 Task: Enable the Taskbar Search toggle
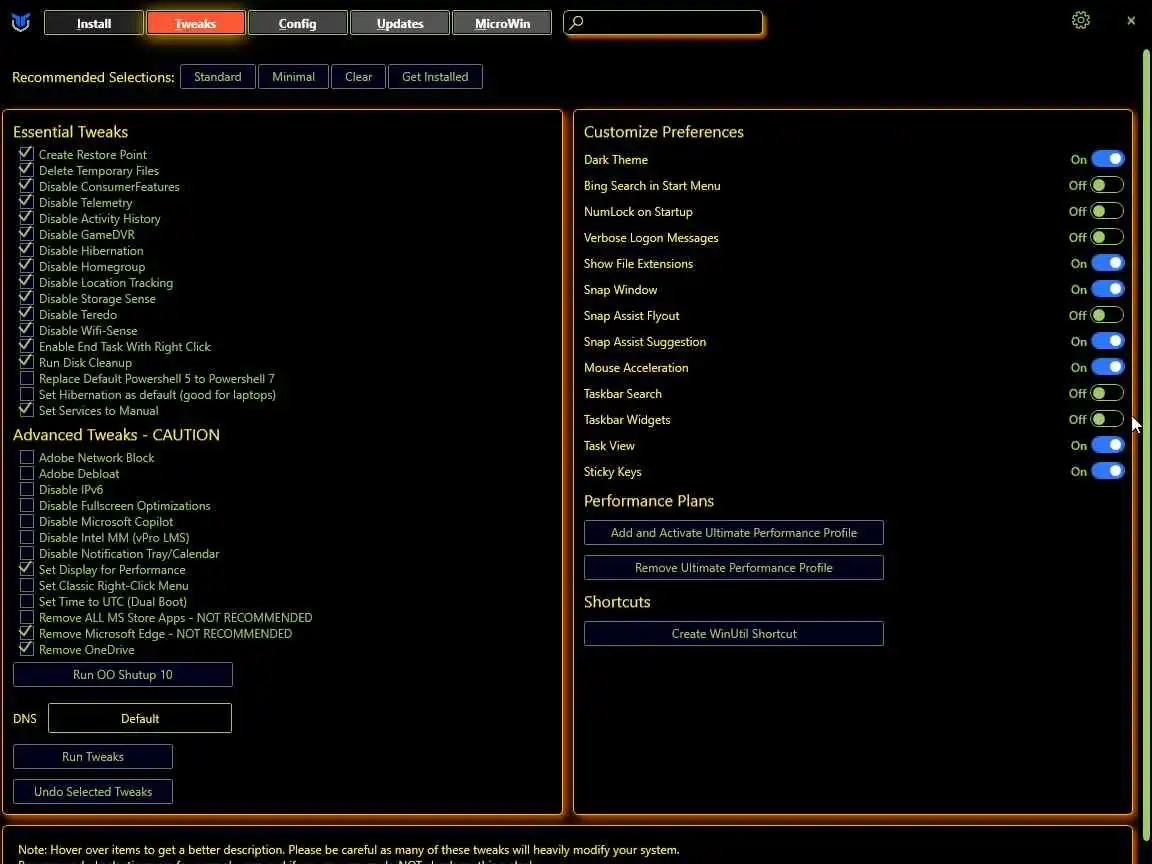tap(1107, 393)
